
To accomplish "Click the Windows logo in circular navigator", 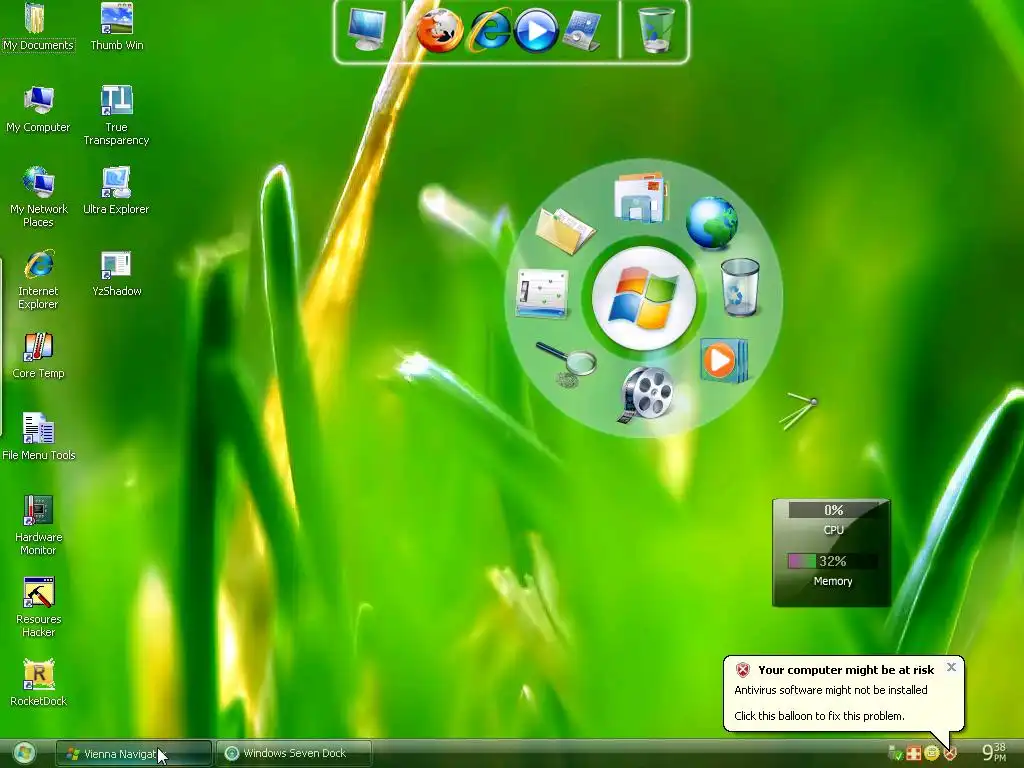I will click(644, 298).
